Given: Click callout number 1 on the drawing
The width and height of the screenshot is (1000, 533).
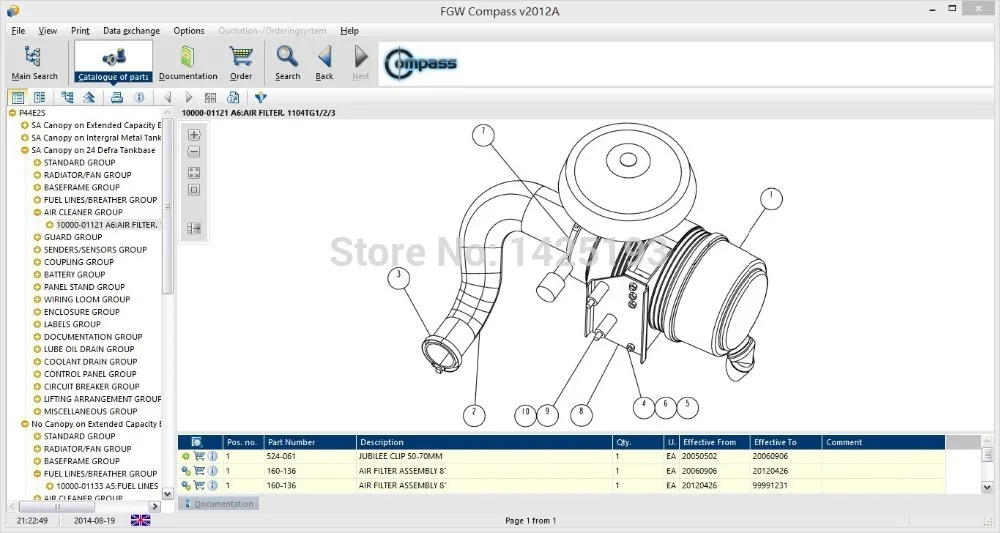Looking at the screenshot, I should click(x=771, y=198).
